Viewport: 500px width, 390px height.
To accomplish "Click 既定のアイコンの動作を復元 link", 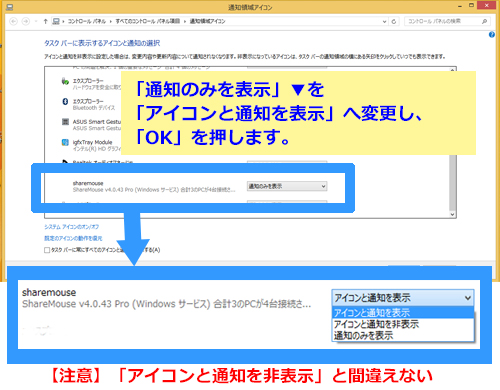I will point(73,238).
